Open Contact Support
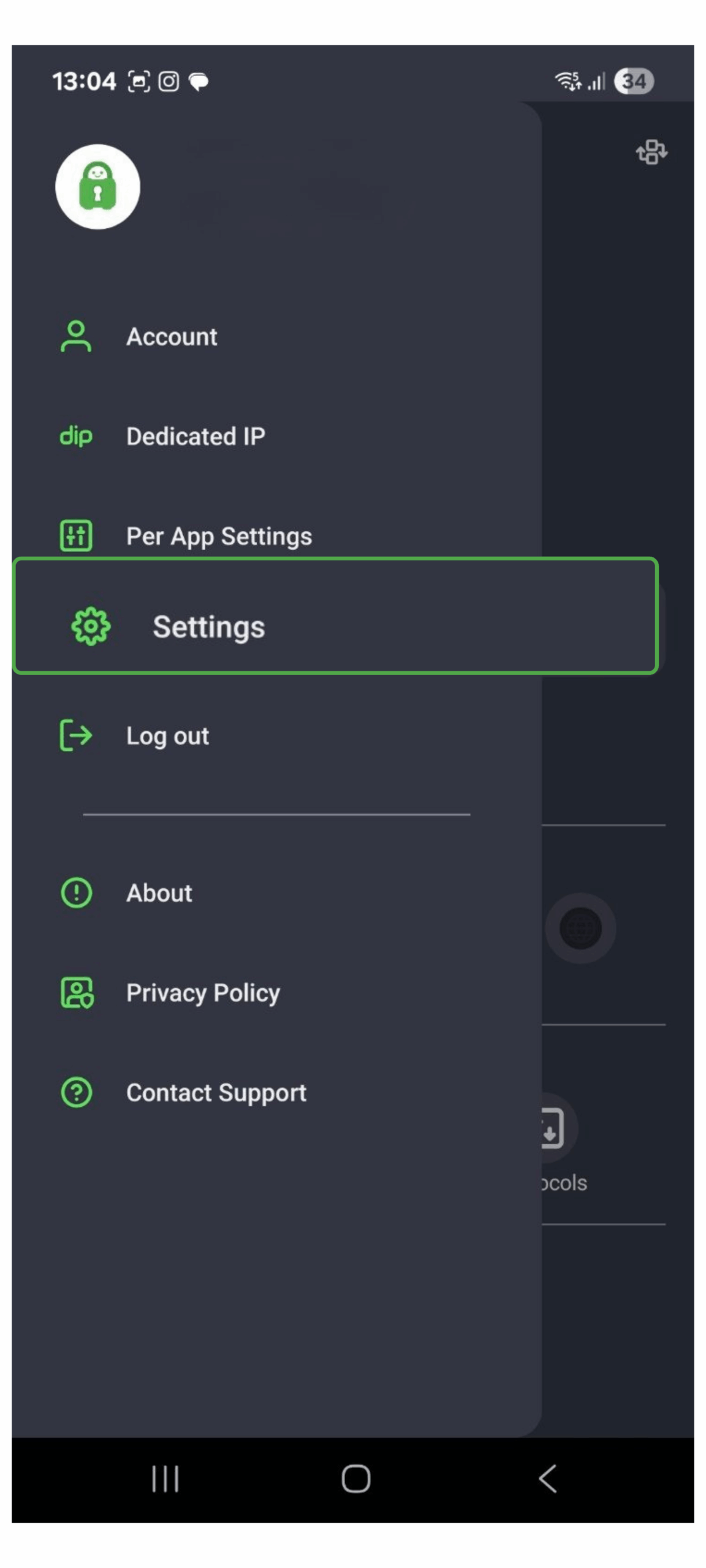Viewport: 706px width, 1568px height. [x=216, y=1093]
